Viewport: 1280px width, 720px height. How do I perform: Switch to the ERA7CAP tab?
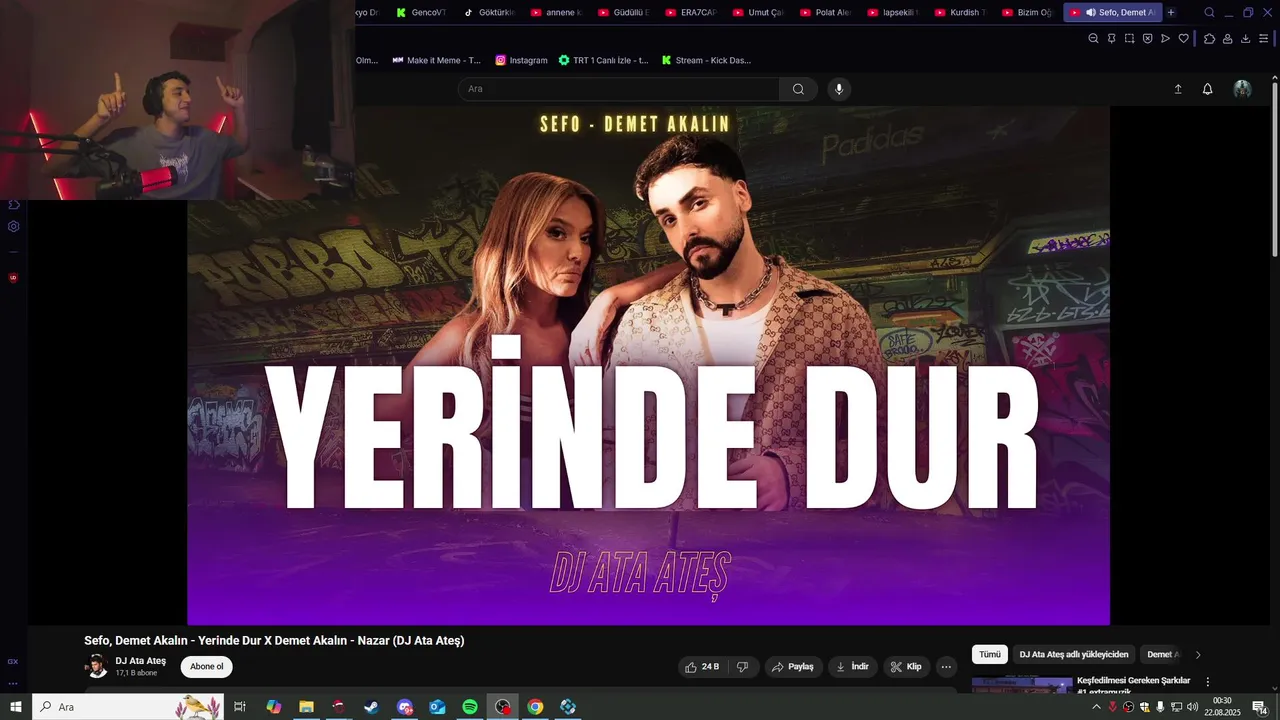(x=690, y=12)
